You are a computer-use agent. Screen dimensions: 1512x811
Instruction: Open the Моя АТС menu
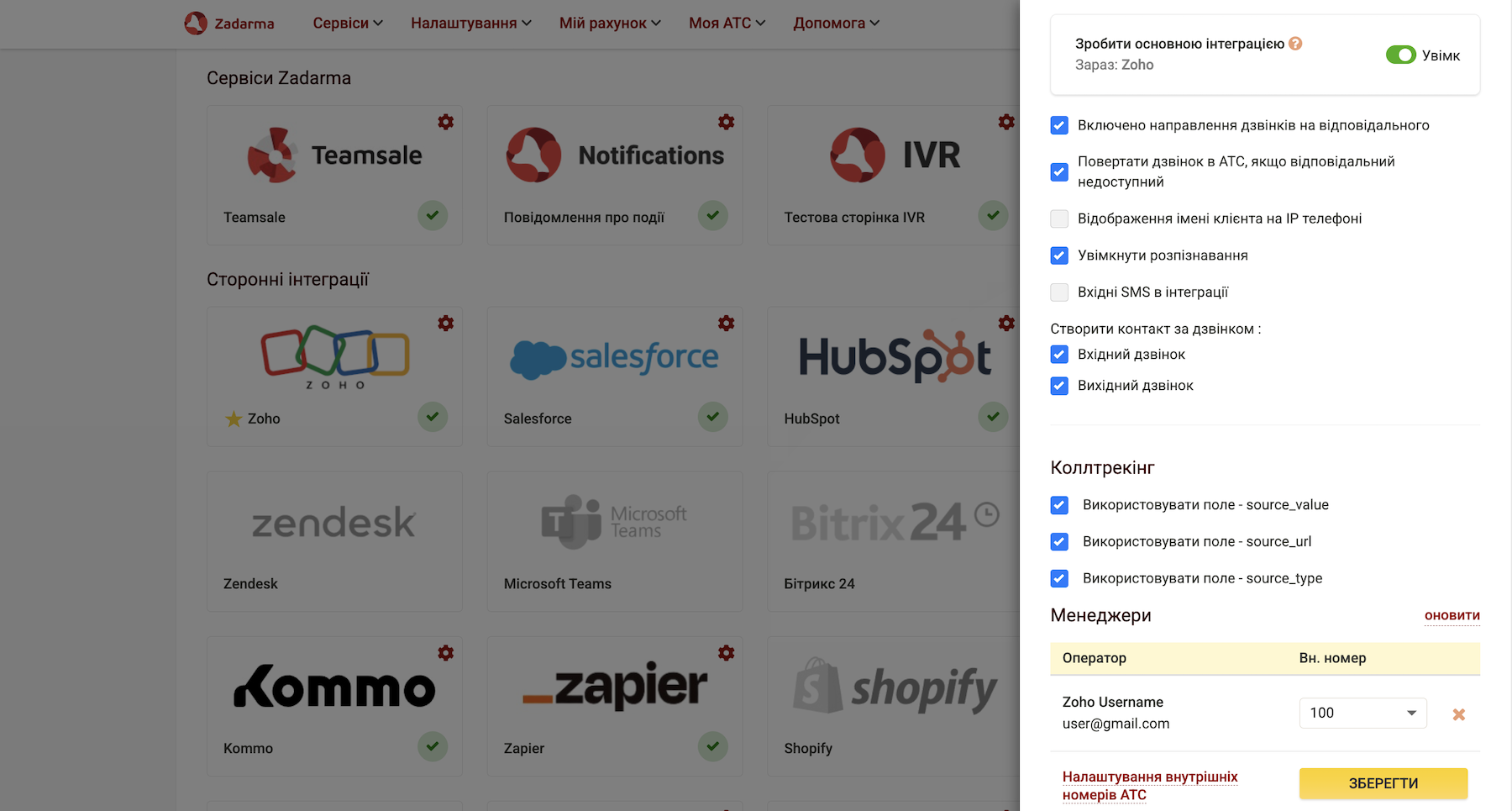727,23
